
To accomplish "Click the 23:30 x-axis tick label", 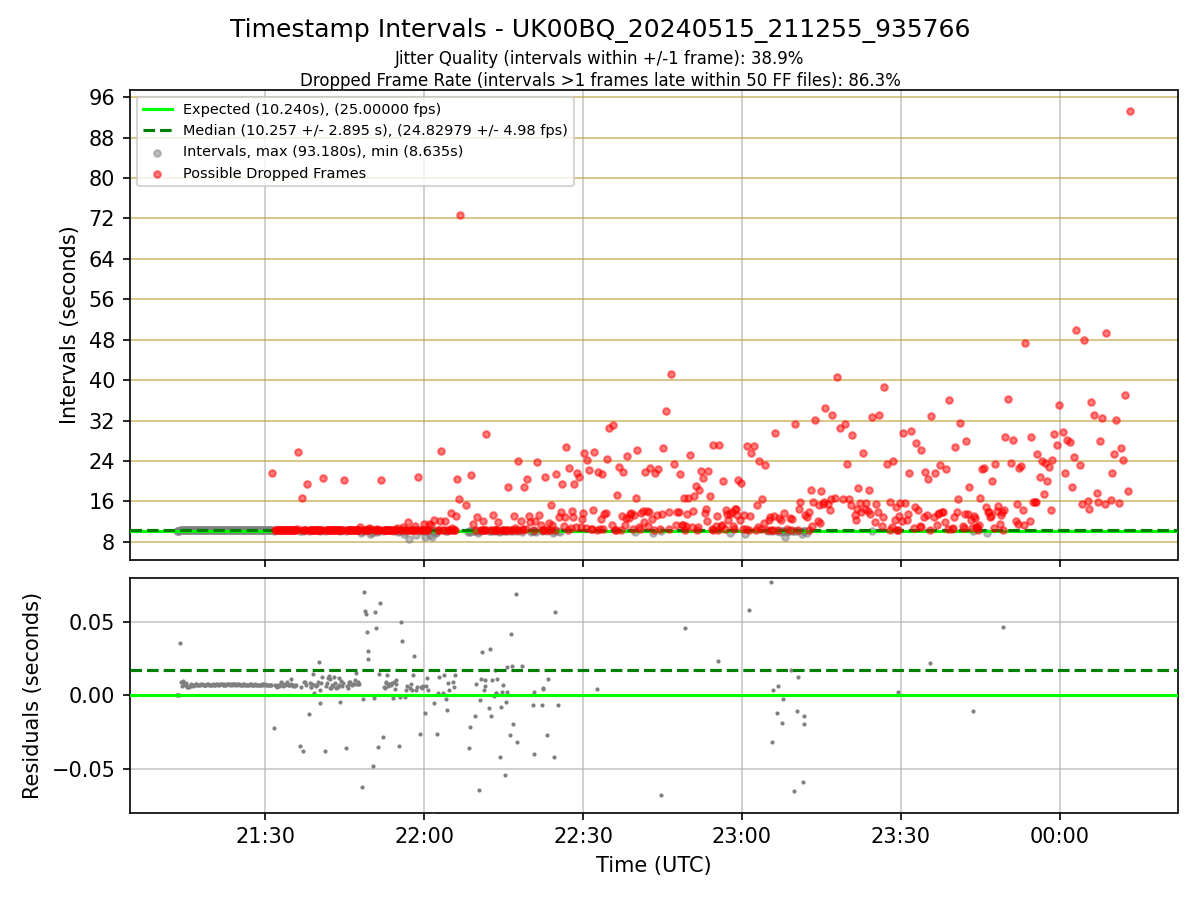I will click(901, 834).
